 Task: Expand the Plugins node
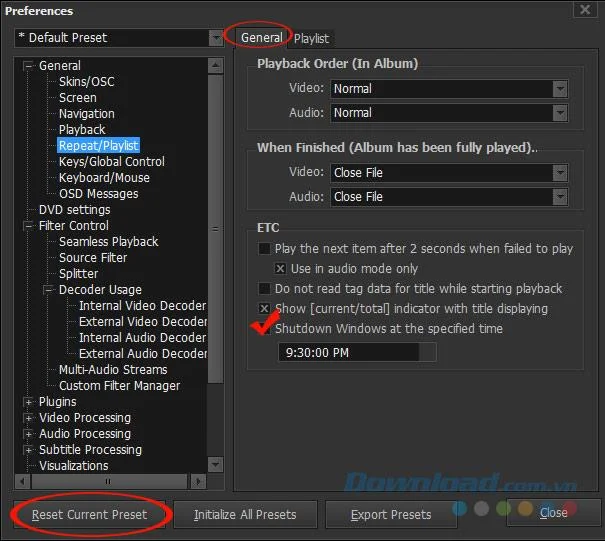point(28,402)
